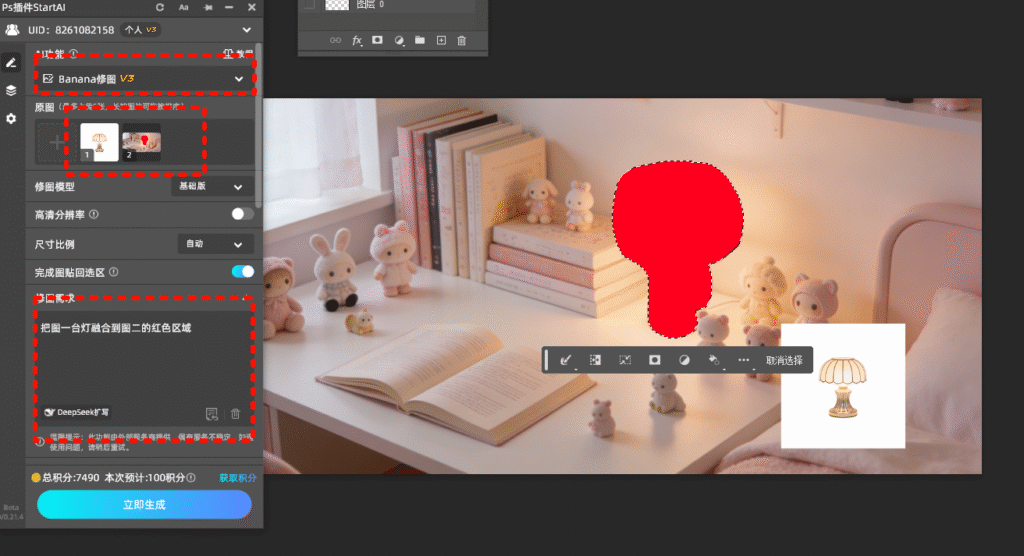Open the Banana修图 function dropdown
The height and width of the screenshot is (556, 1024).
click(x=145, y=78)
